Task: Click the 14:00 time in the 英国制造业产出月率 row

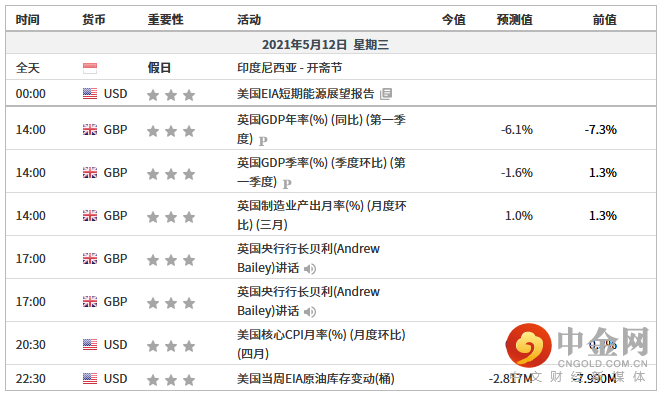Action: click(30, 216)
